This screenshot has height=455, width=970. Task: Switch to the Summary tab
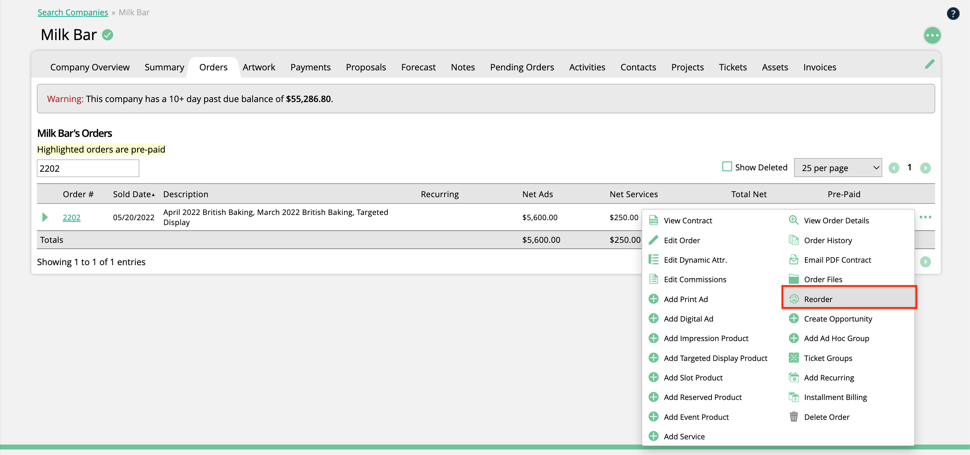[165, 67]
